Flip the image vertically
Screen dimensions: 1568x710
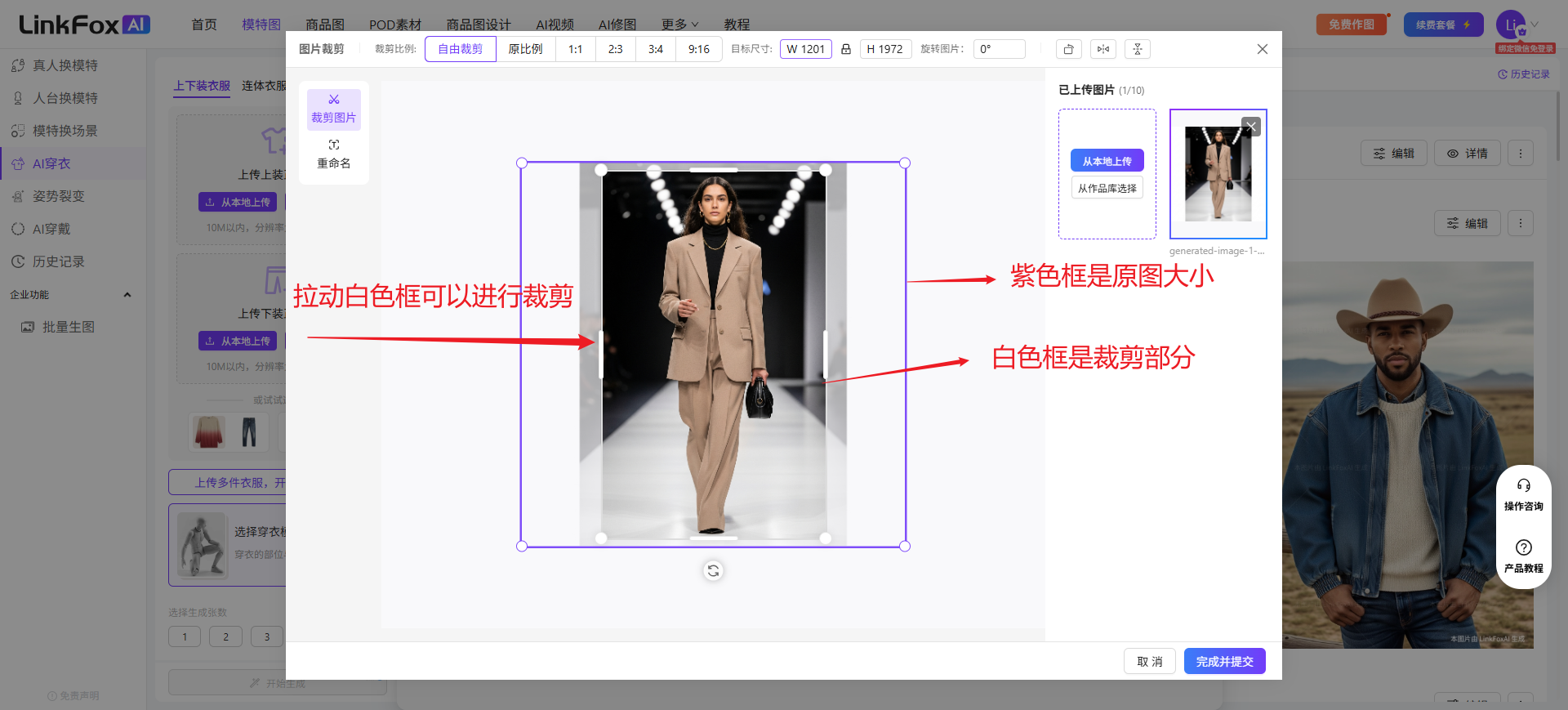click(1138, 49)
